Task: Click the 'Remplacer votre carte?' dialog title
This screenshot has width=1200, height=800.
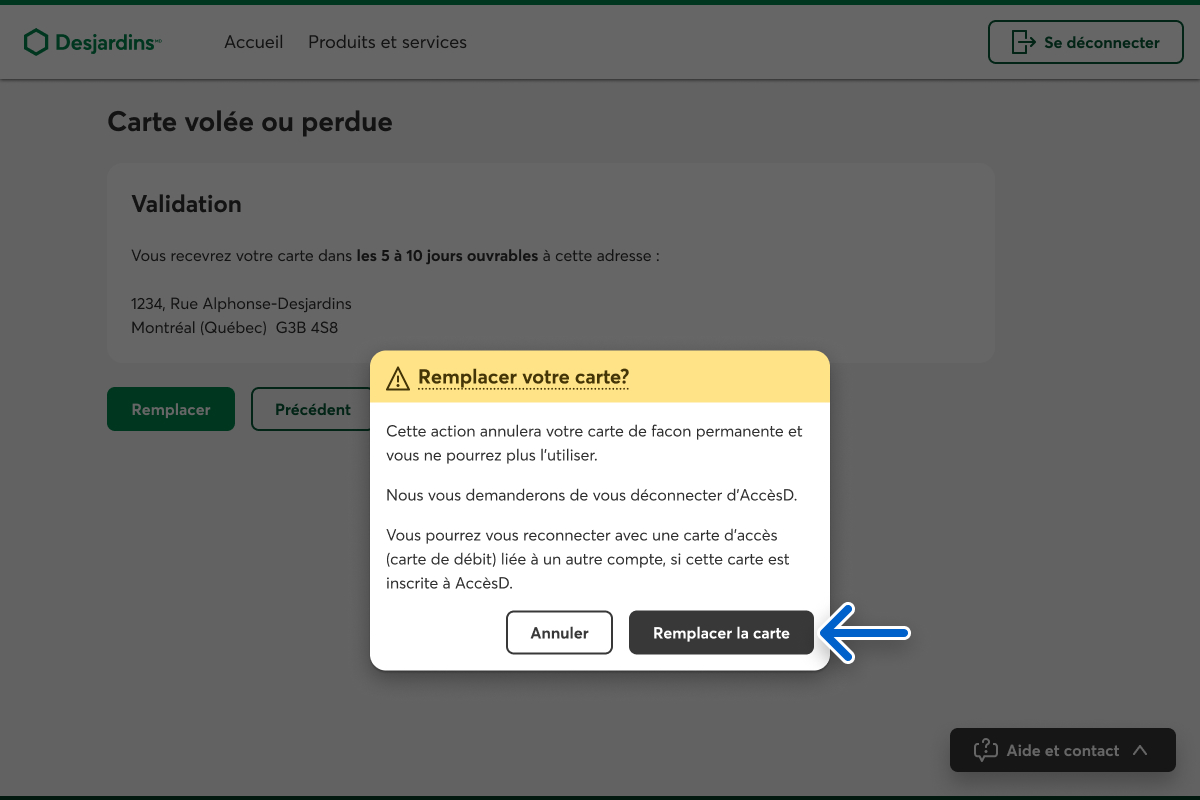Action: pos(523,377)
